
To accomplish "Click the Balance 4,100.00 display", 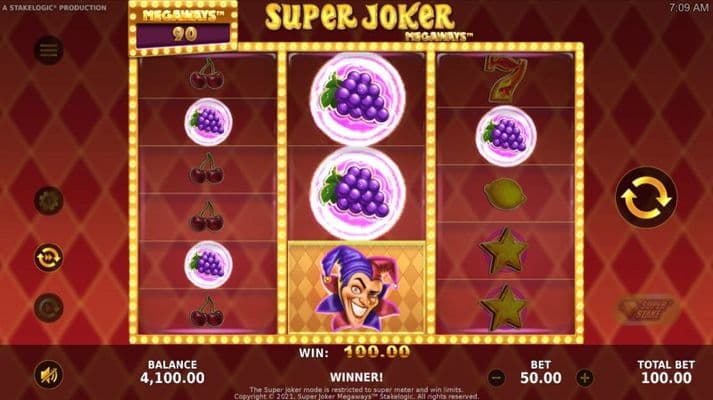I will (172, 372).
